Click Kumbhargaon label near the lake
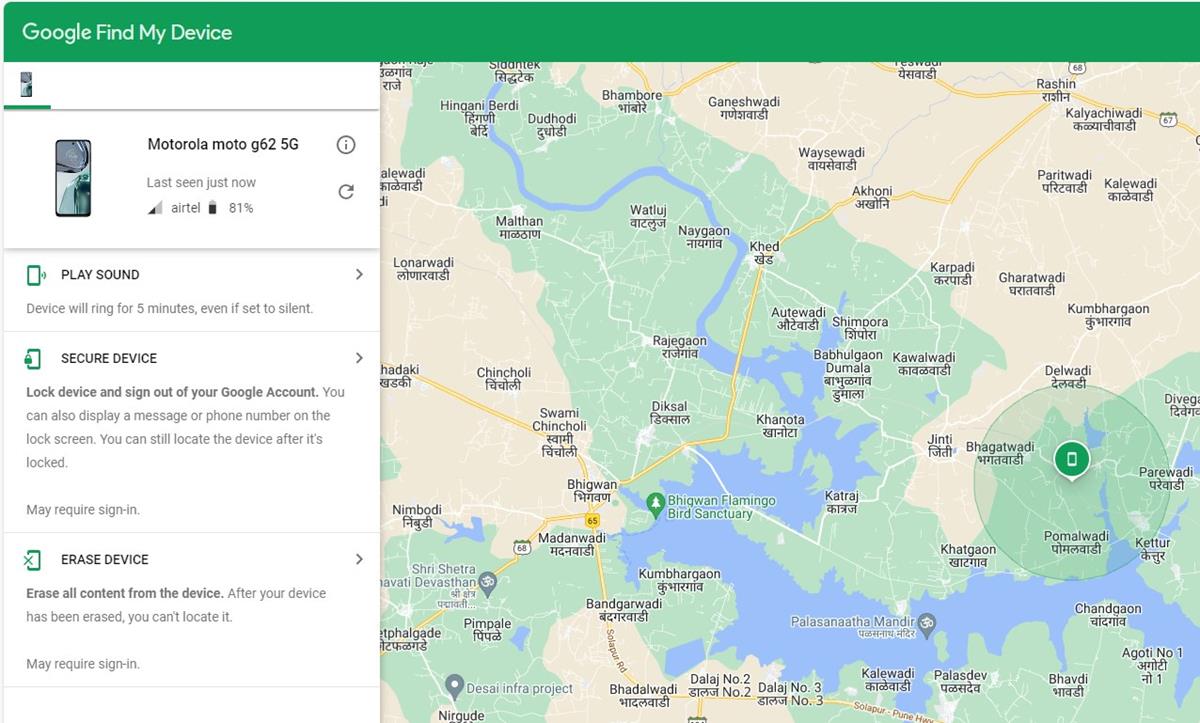The image size is (1200, 723). (679, 581)
